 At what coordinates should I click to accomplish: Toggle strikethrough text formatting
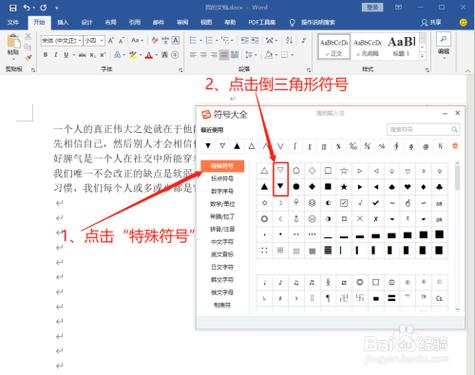(x=82, y=55)
